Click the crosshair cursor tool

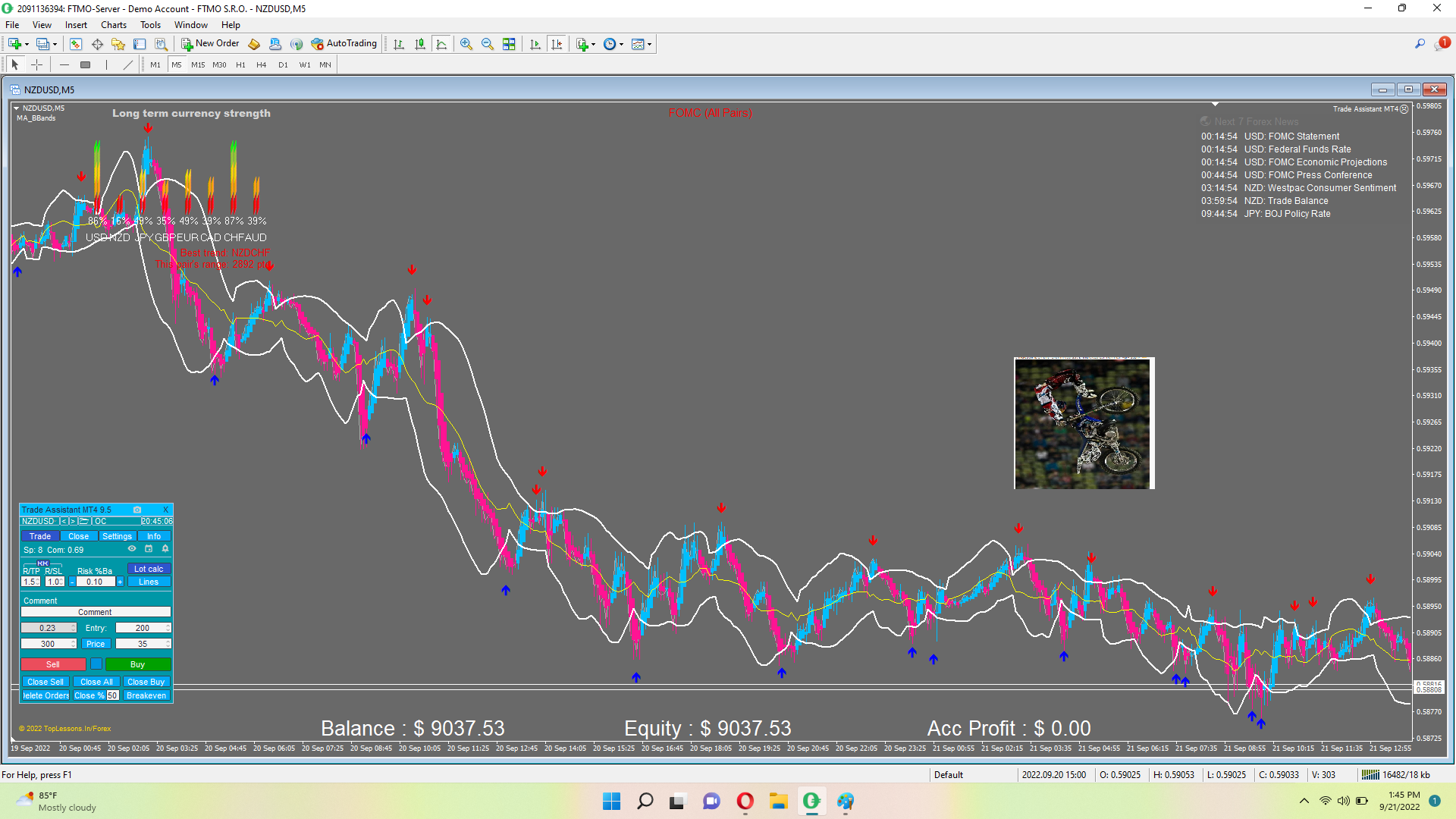point(36,64)
